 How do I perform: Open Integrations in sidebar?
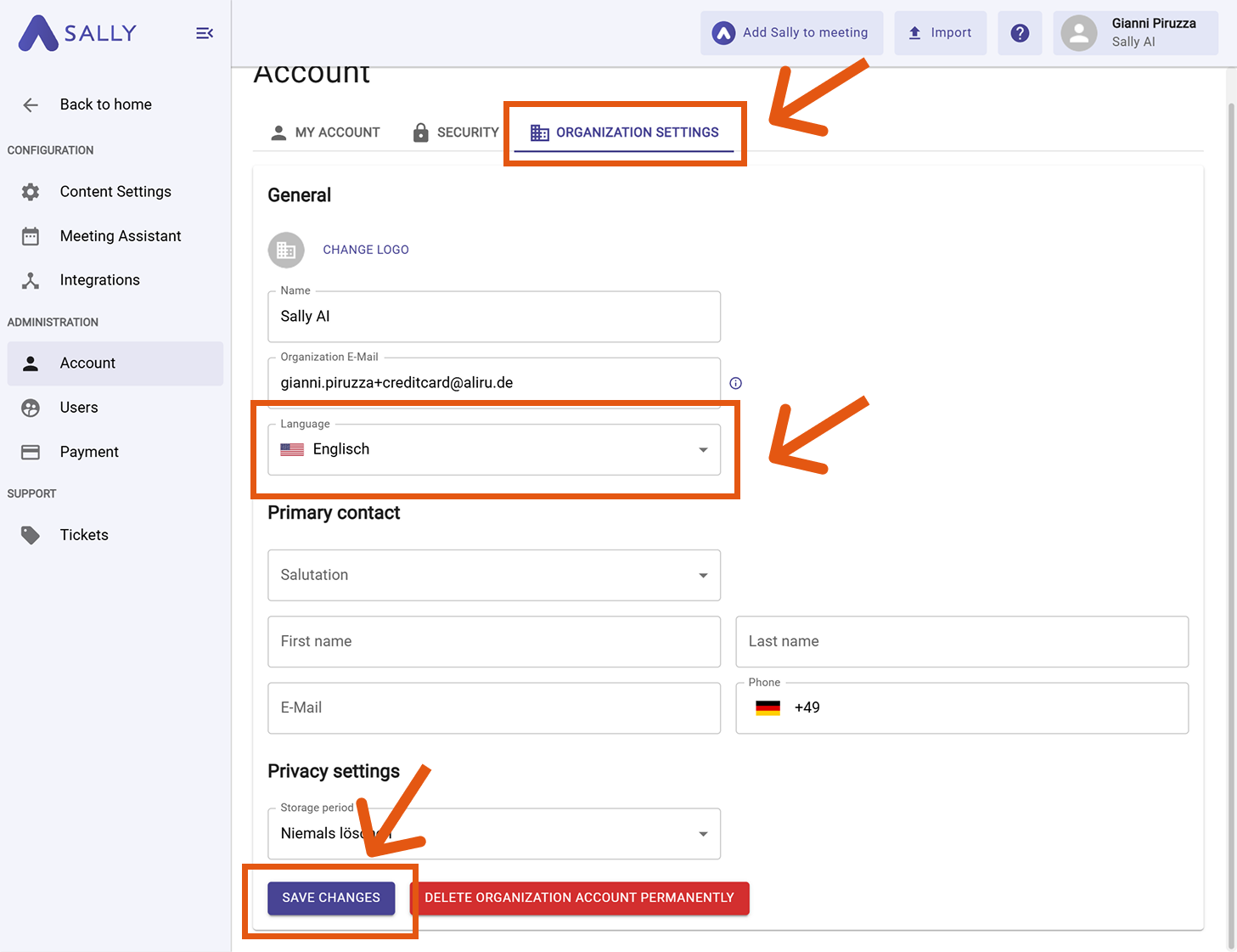point(115,280)
